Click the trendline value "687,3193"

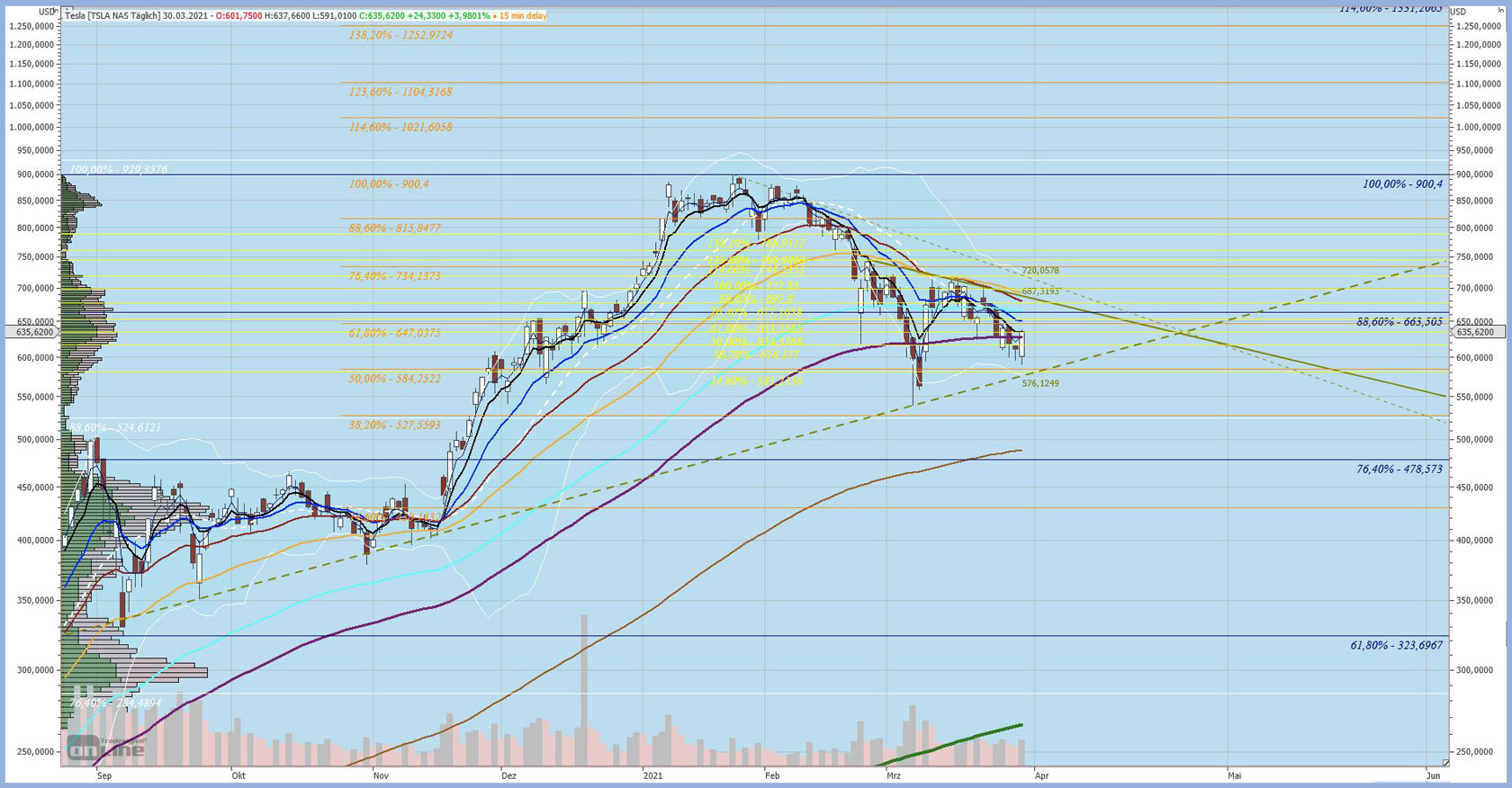pos(1040,291)
